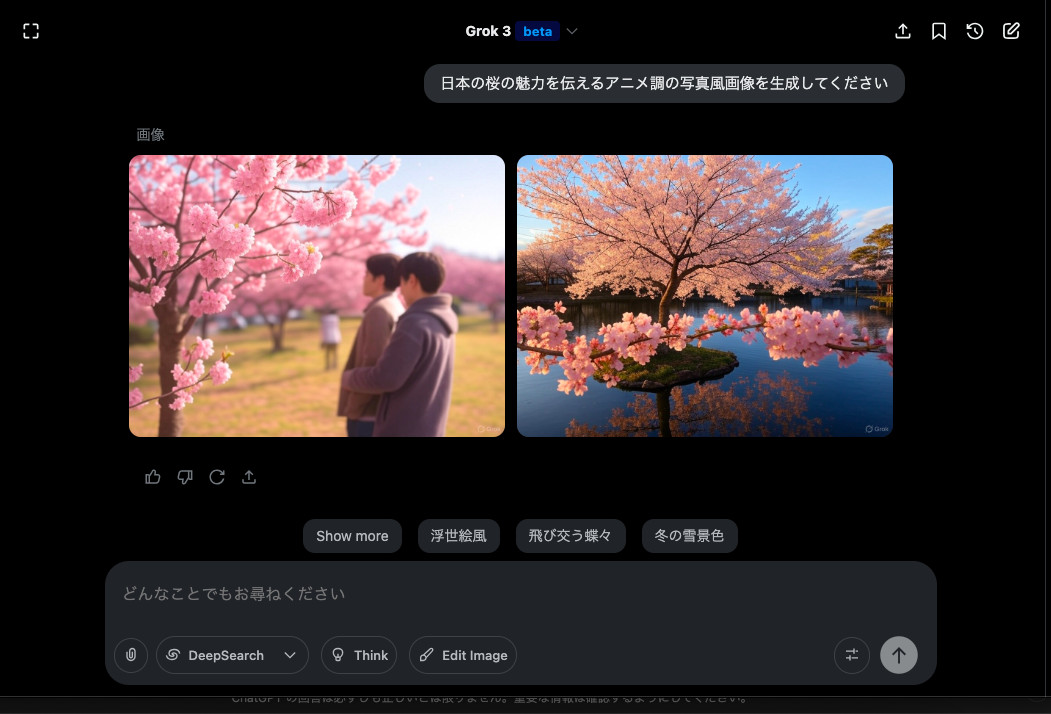Enable DeepSearch mode

[x=218, y=655]
